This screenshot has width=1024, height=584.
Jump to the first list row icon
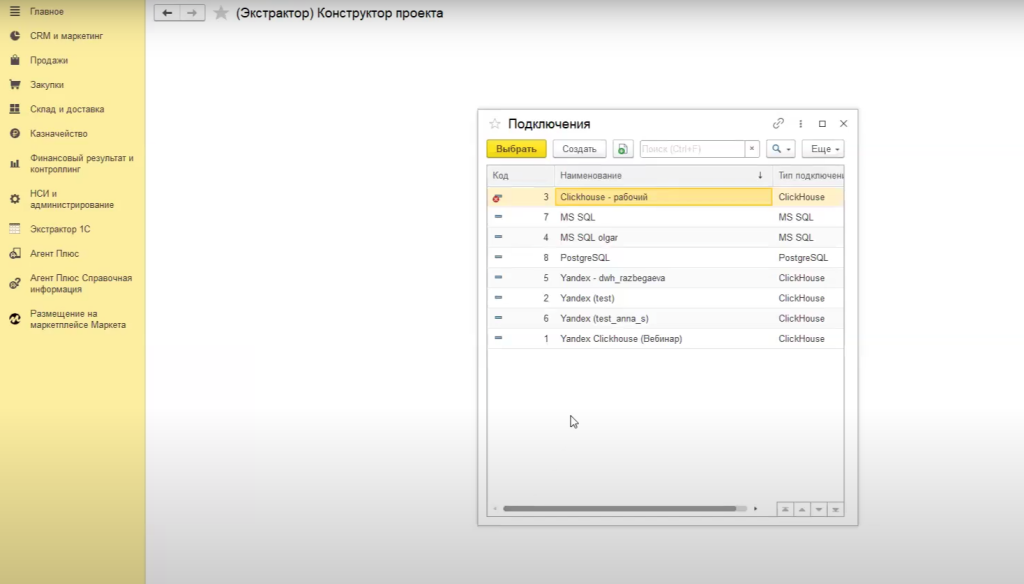[785, 509]
